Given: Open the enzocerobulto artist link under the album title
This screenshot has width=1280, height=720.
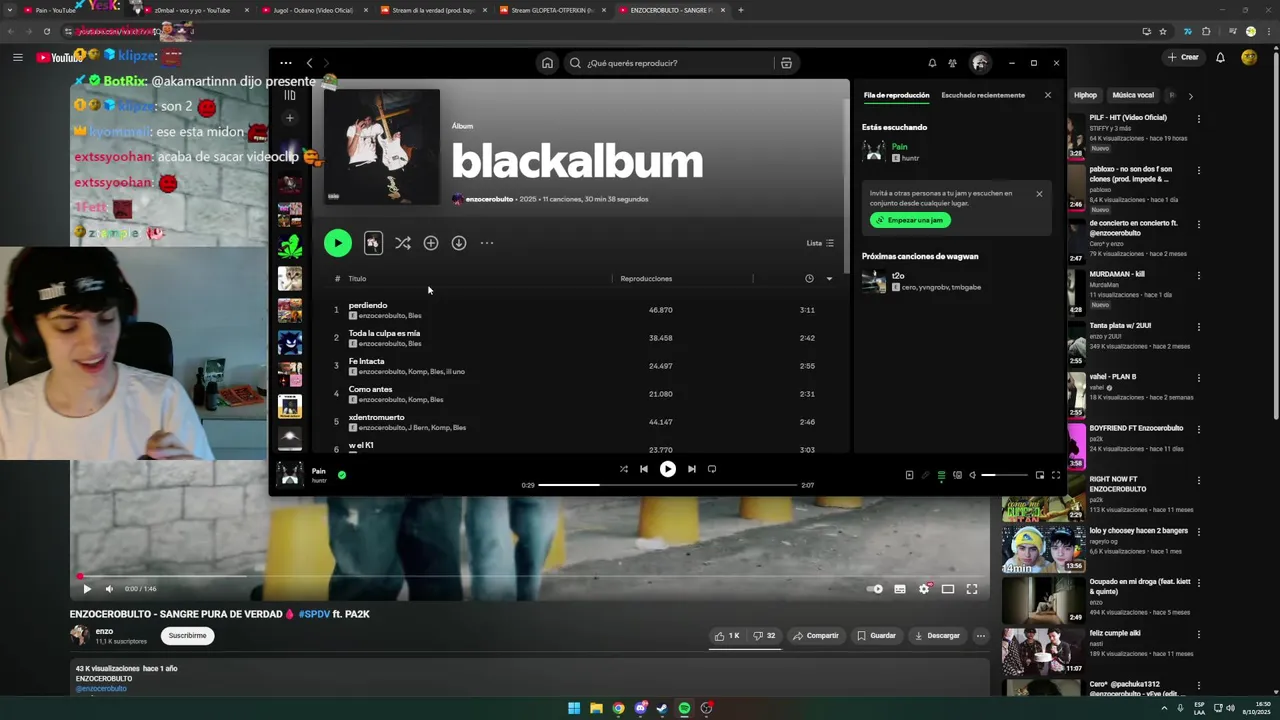Looking at the screenshot, I should tap(489, 199).
